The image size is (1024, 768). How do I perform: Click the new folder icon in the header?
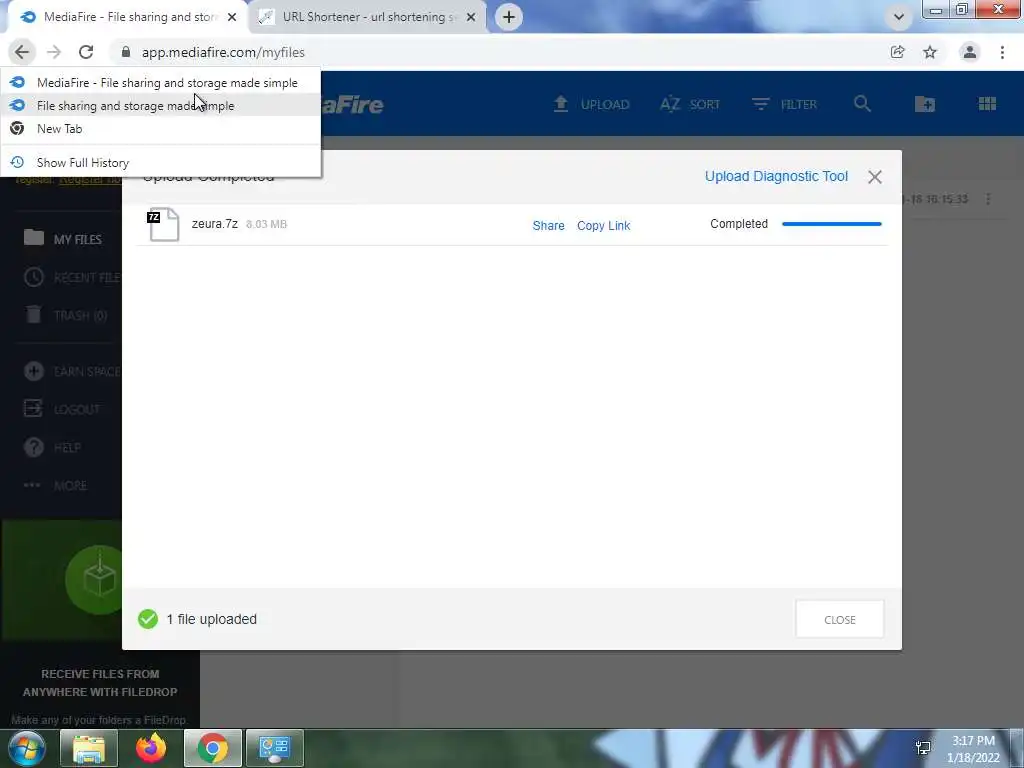pyautogui.click(x=925, y=104)
